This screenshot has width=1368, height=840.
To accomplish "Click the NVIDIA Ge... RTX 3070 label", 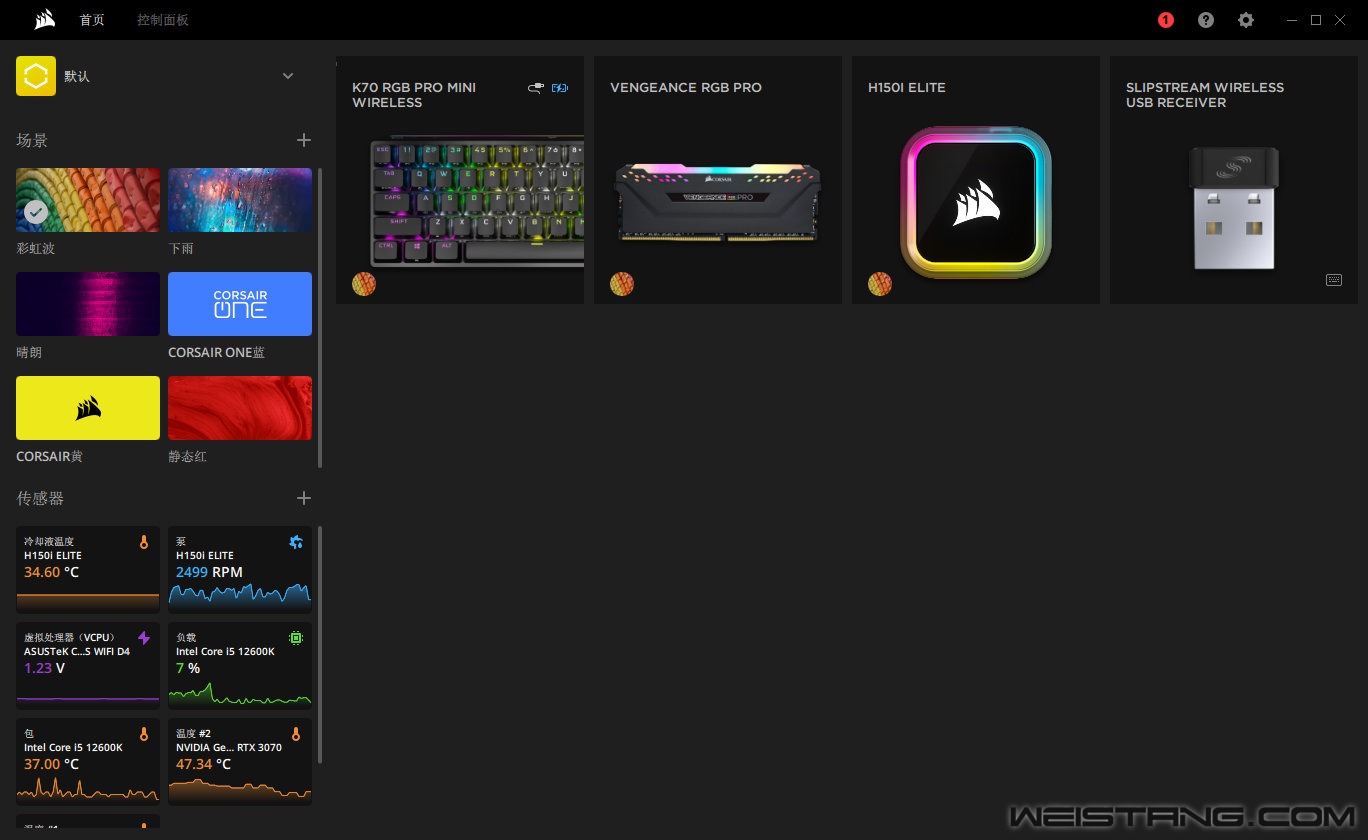I will click(x=229, y=748).
